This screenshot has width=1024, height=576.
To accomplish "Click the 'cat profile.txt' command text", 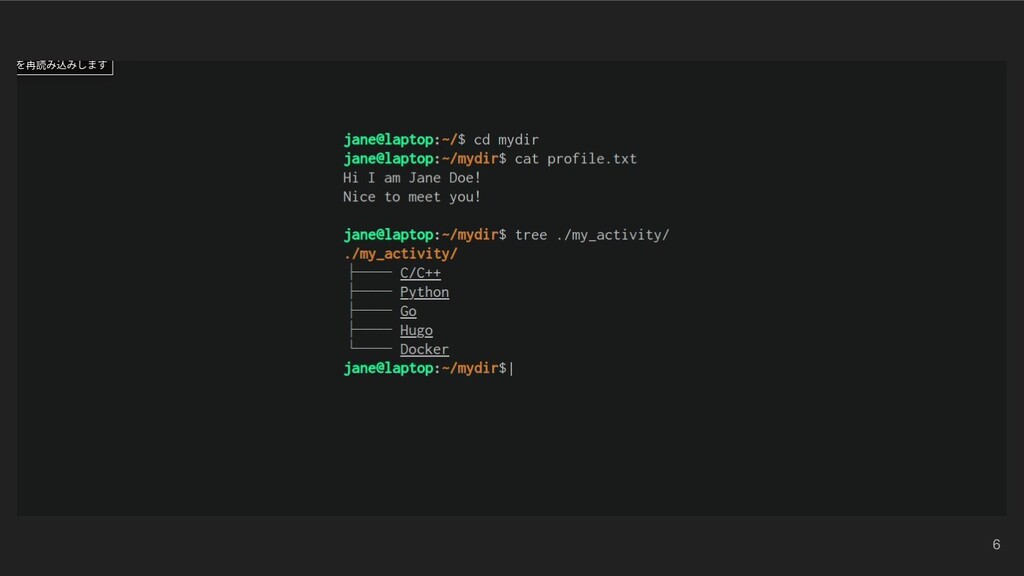I will pos(575,159).
